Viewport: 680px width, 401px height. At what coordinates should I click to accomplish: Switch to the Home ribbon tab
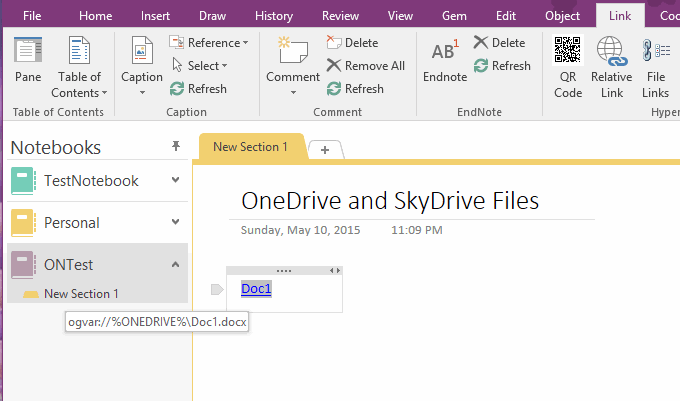tap(95, 16)
